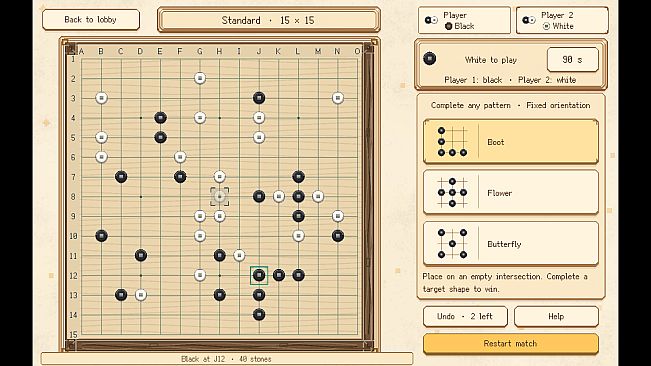
Task: Click the white stone at G2
Action: click(200, 78)
